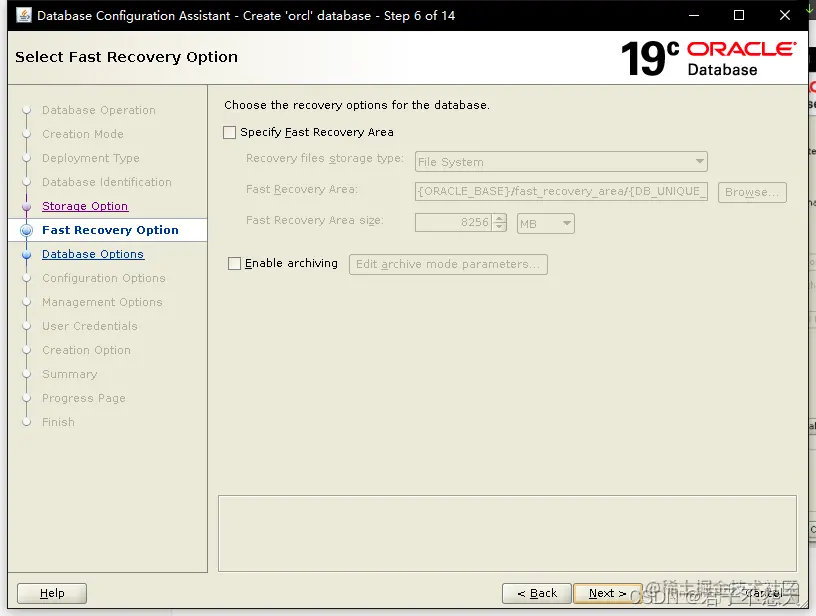Screen dimensions: 816x616
Task: Go to Database Options step
Action: click(x=93, y=254)
